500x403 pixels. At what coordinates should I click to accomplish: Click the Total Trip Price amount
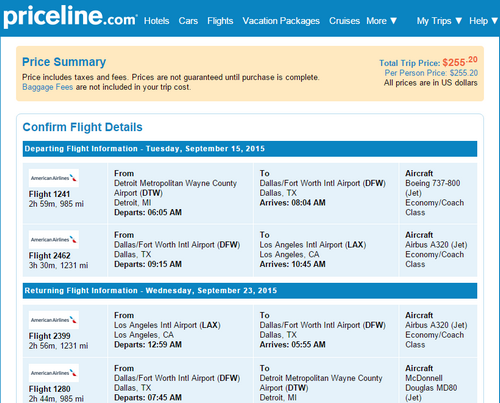point(460,62)
